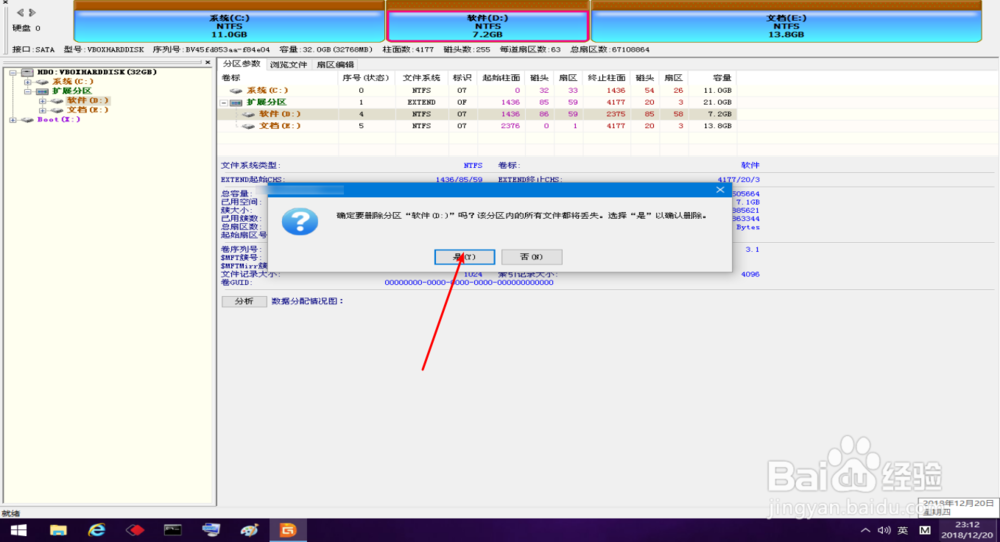The image size is (1000, 542).
Task: Close the delete confirmation dialog
Action: (720, 190)
